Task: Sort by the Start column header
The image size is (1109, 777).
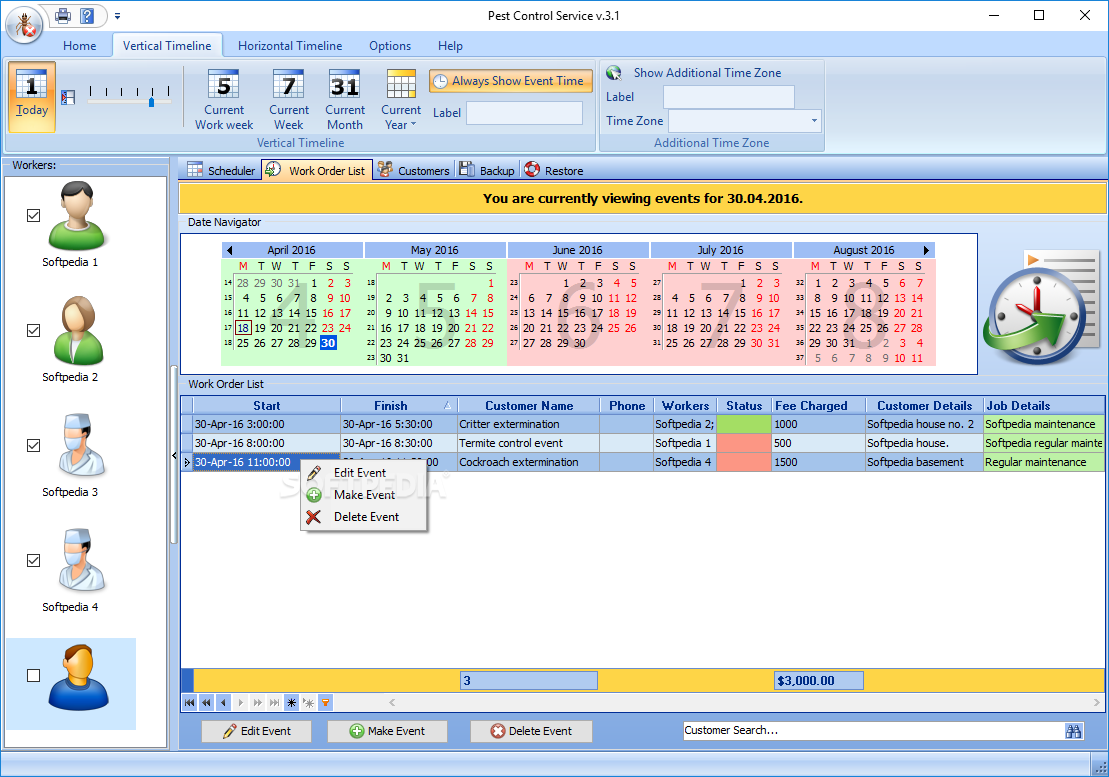Action: [267, 406]
